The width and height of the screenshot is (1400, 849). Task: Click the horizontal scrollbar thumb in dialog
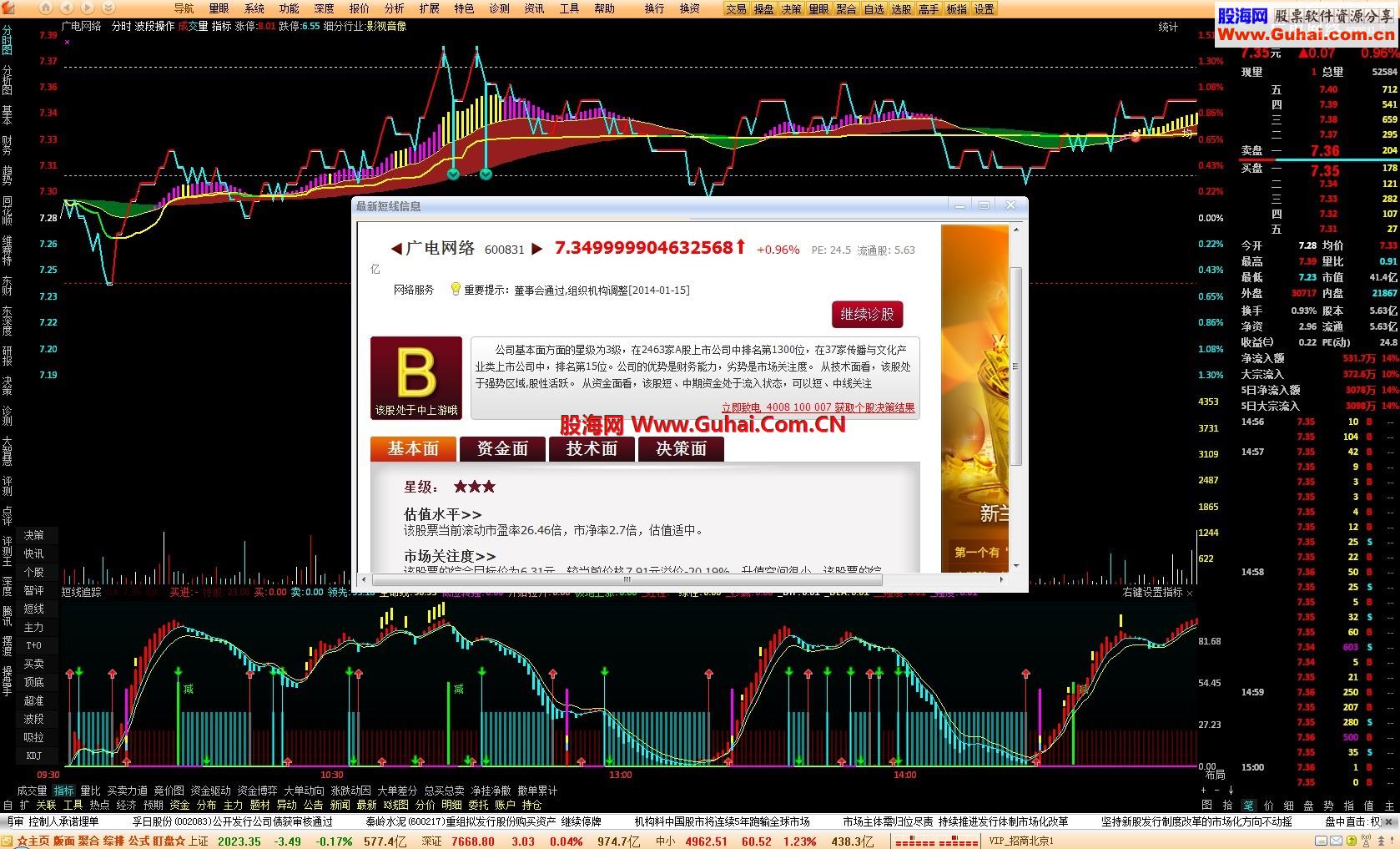click(x=627, y=579)
